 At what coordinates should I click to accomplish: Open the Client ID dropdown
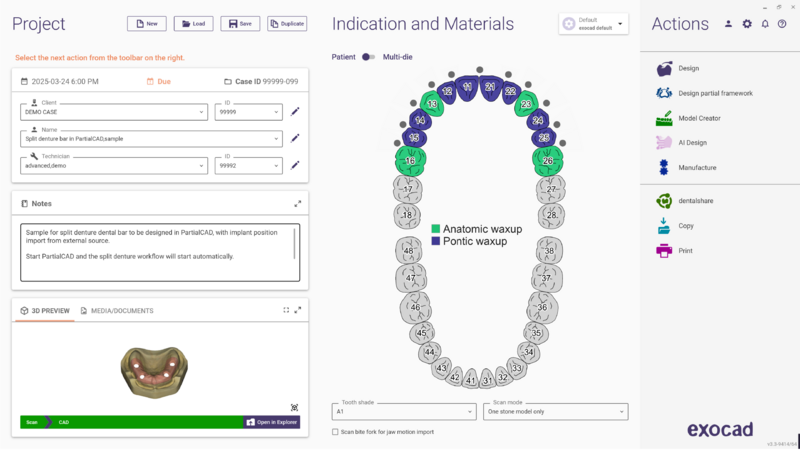coord(248,112)
